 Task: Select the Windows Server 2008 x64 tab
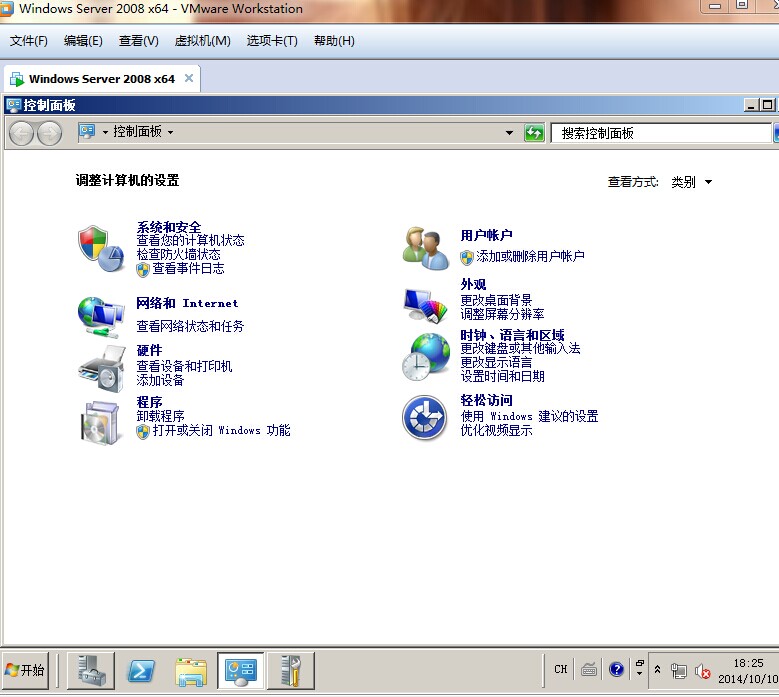pyautogui.click(x=101, y=79)
